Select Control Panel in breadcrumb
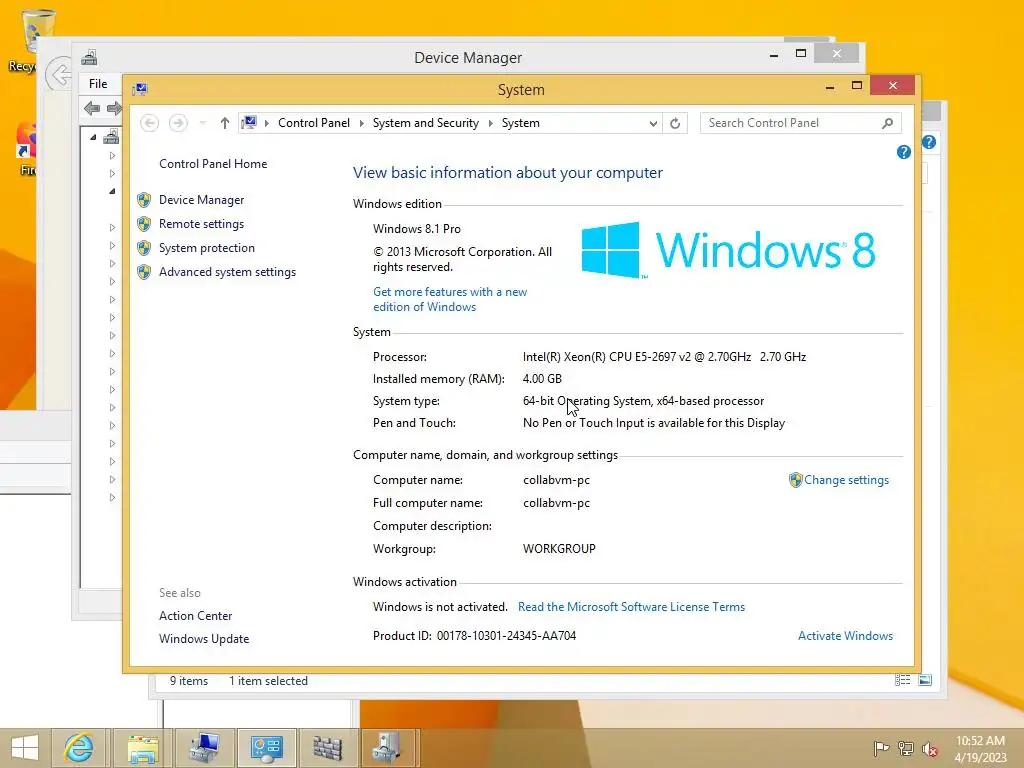 click(313, 123)
